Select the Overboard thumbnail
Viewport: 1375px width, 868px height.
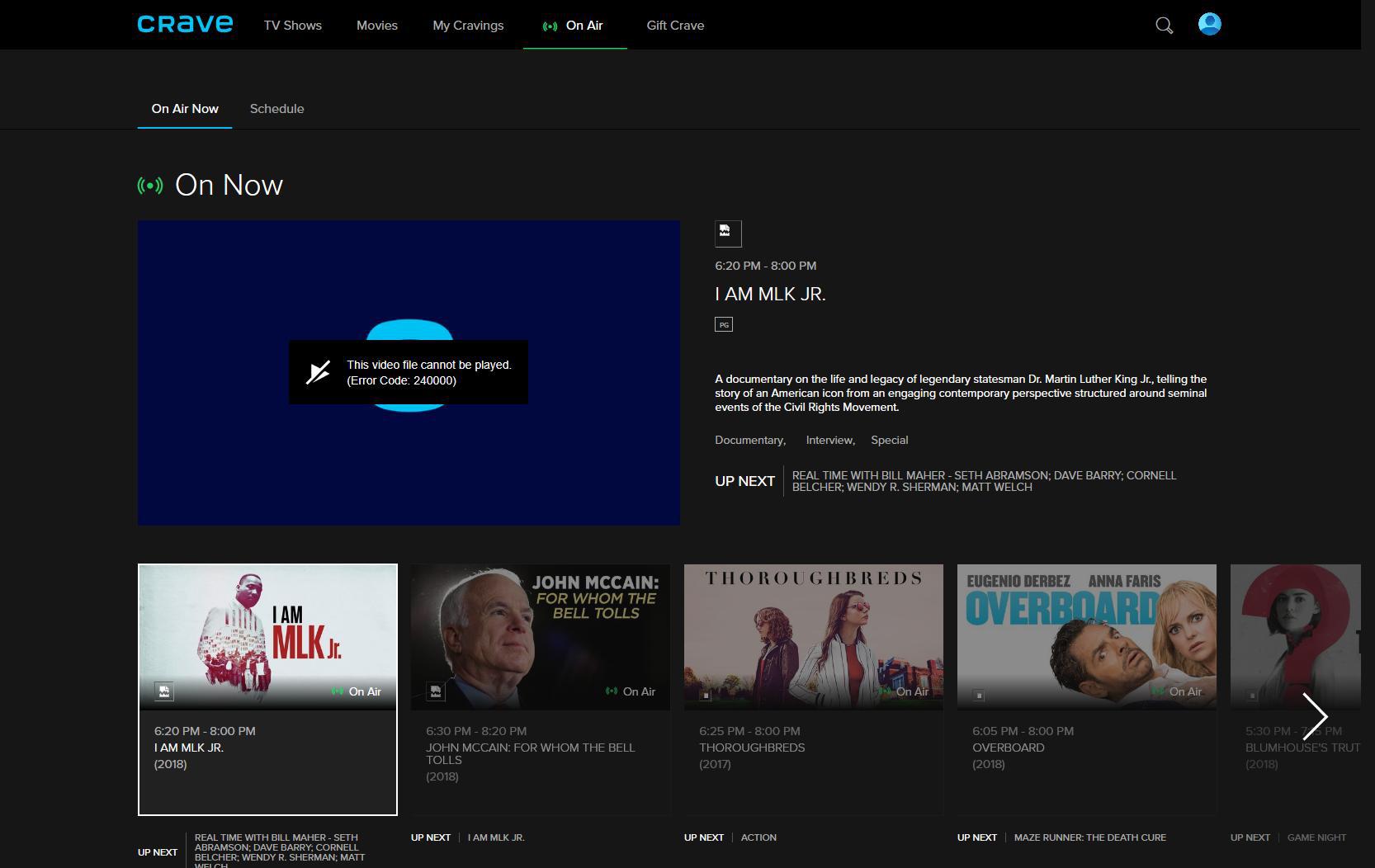point(1086,635)
